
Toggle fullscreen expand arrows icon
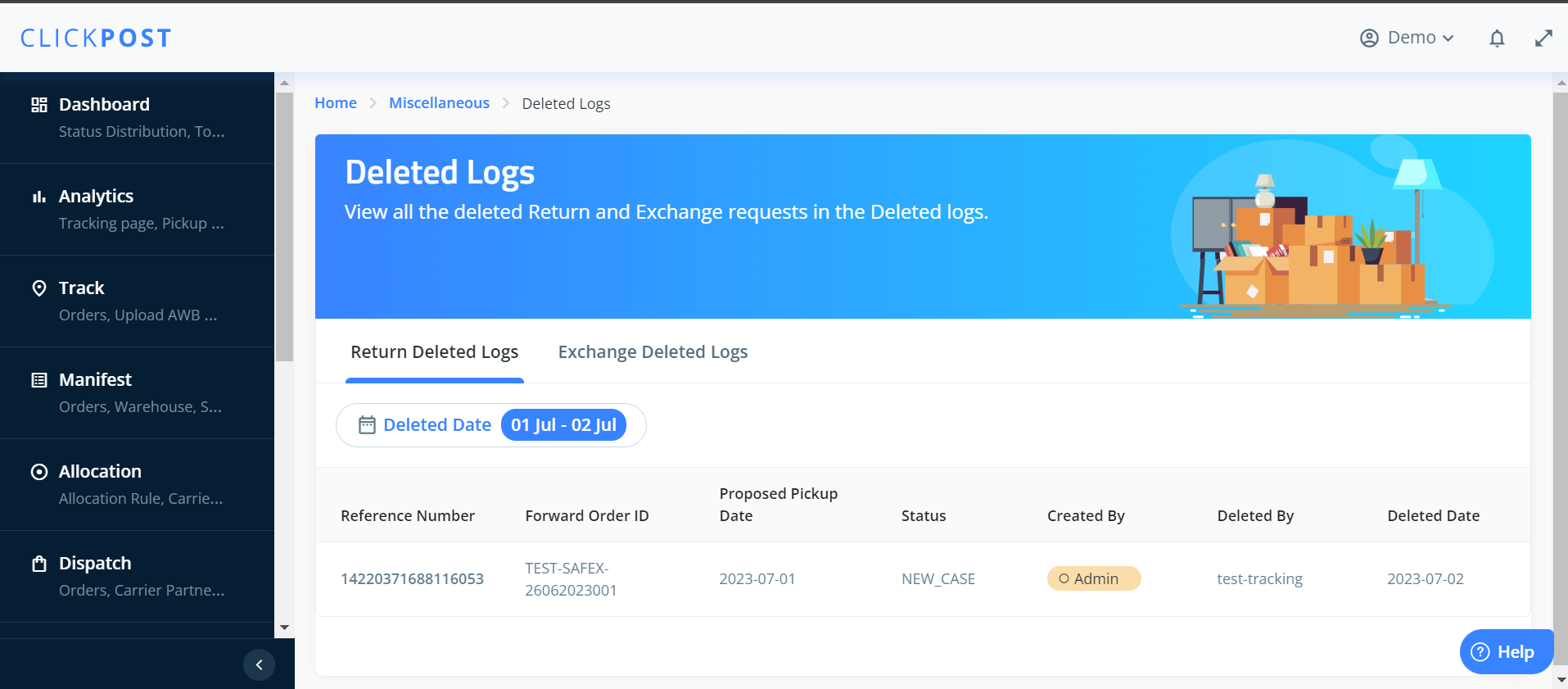tap(1543, 39)
